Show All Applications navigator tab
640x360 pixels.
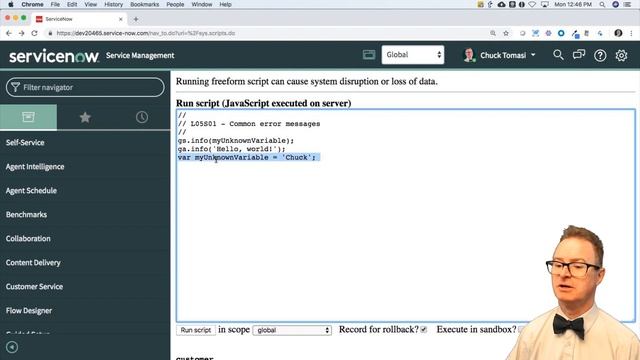tap(28, 118)
